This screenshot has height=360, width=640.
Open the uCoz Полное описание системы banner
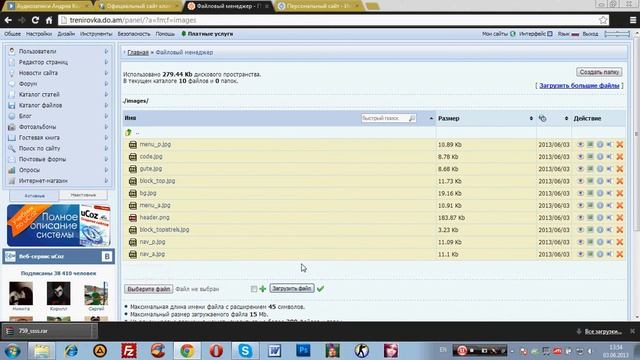click(59, 225)
